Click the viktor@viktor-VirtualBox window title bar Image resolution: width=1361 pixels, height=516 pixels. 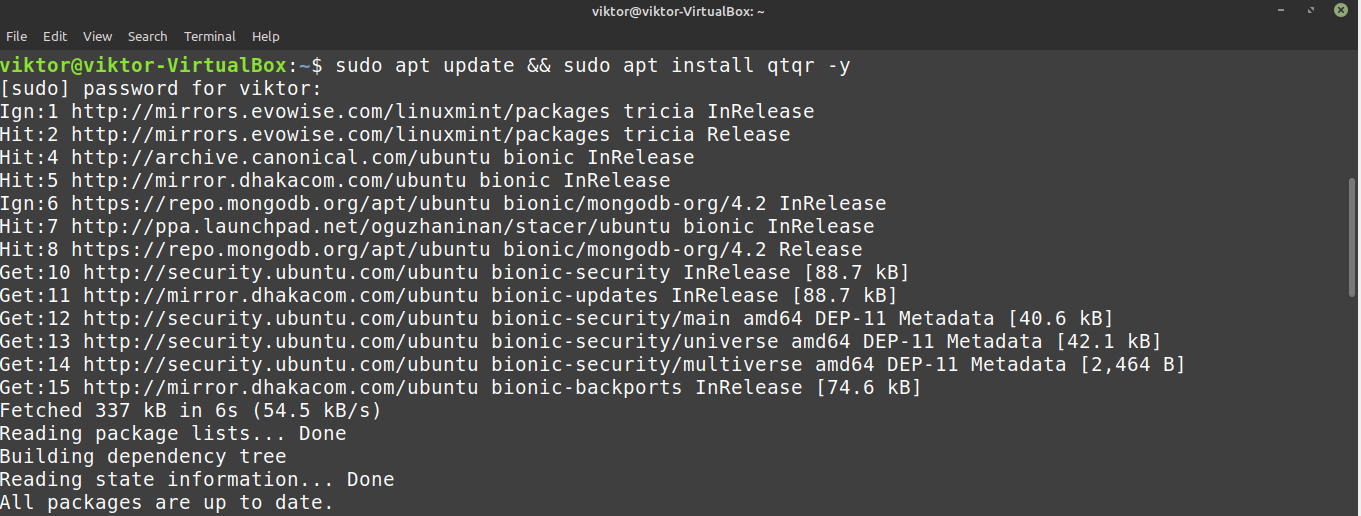click(x=680, y=10)
